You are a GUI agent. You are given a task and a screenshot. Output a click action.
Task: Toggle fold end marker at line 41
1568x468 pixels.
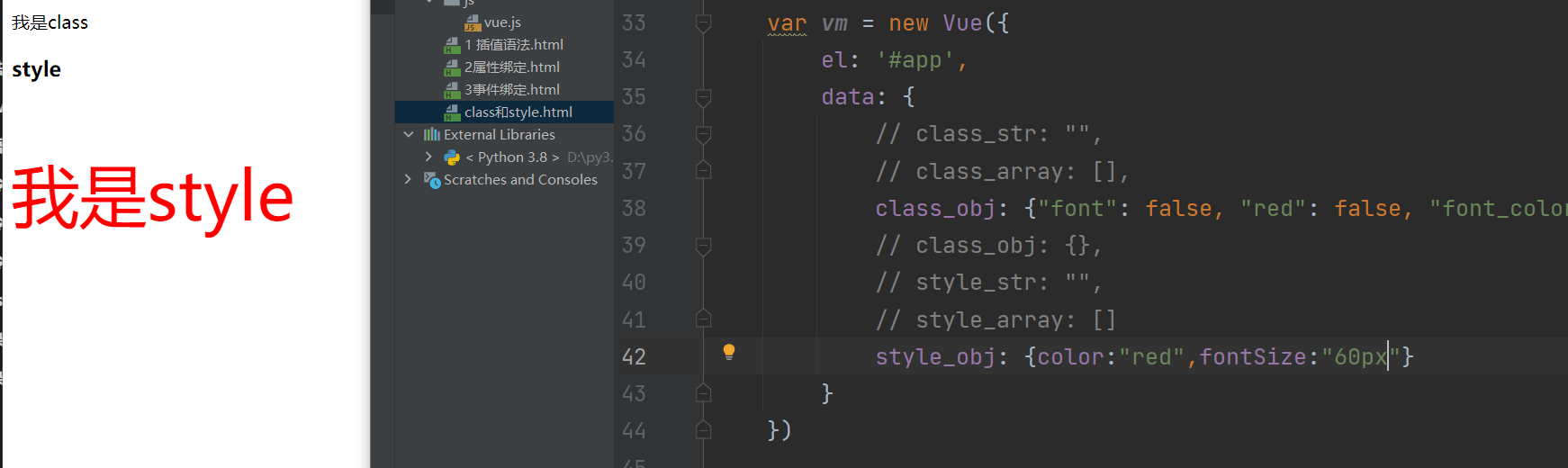point(704,319)
